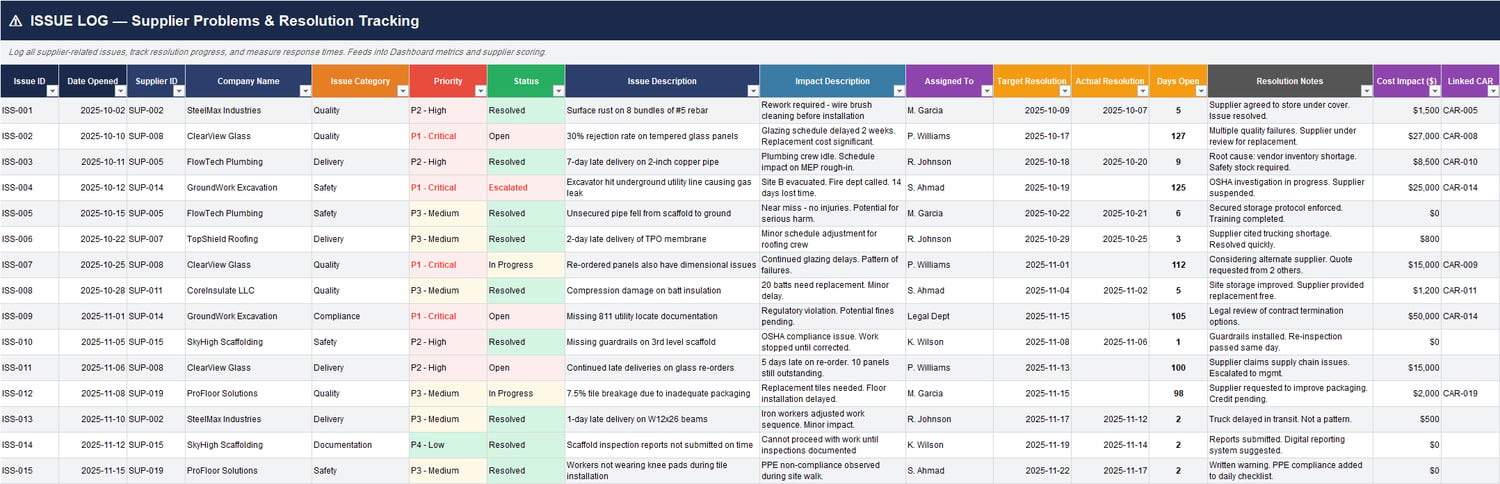The width and height of the screenshot is (1500, 484).
Task: Select cost impact $27,000
Action: pyautogui.click(x=1407, y=136)
